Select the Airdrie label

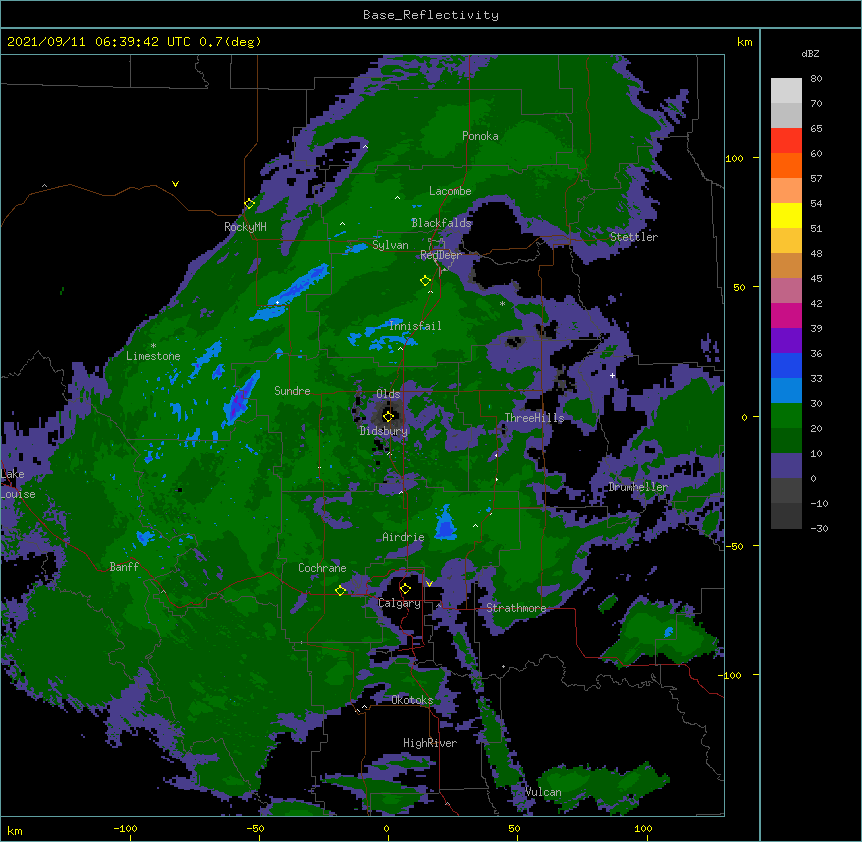coord(404,537)
